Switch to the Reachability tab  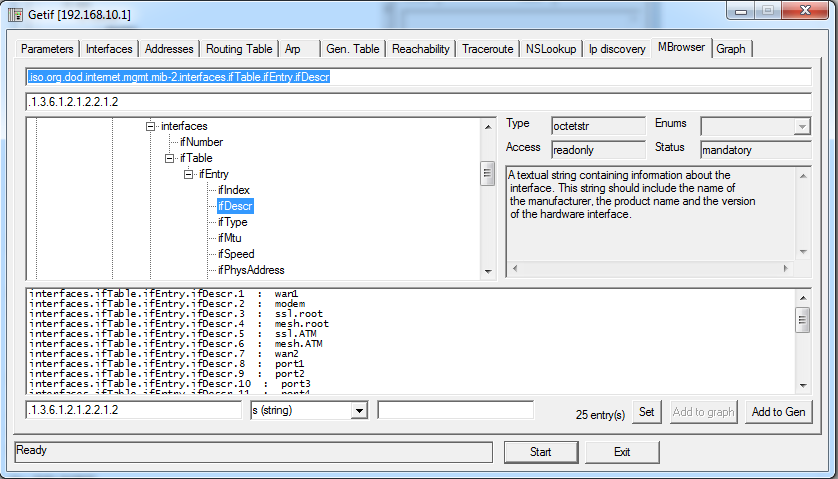click(x=421, y=49)
